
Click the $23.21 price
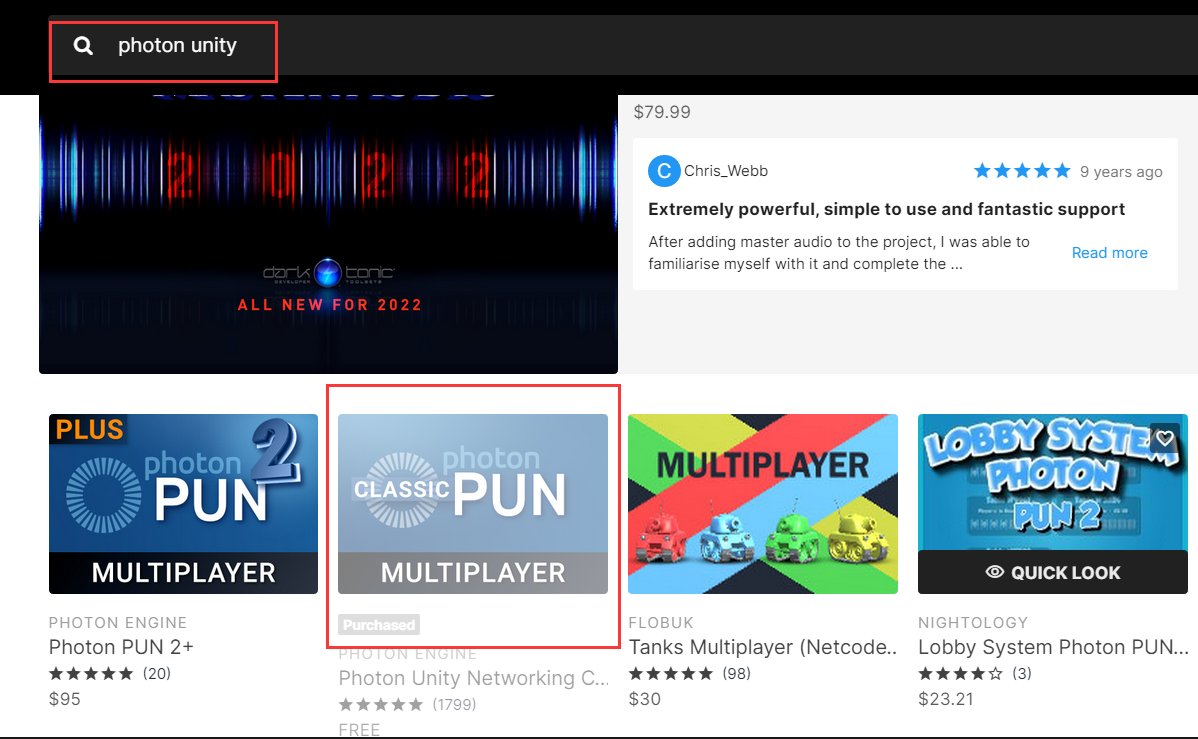[946, 699]
